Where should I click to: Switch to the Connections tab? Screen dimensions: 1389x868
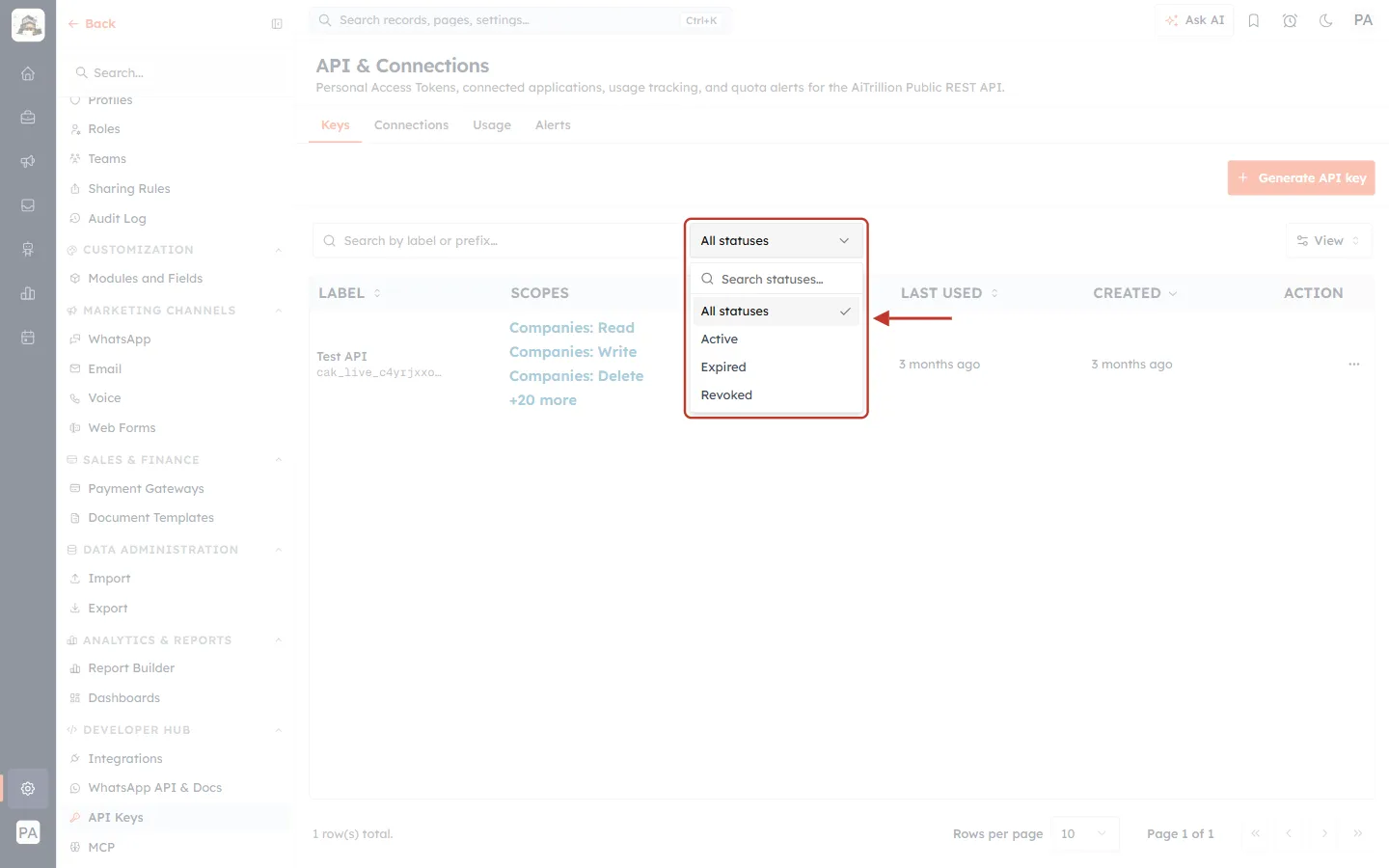tap(411, 125)
